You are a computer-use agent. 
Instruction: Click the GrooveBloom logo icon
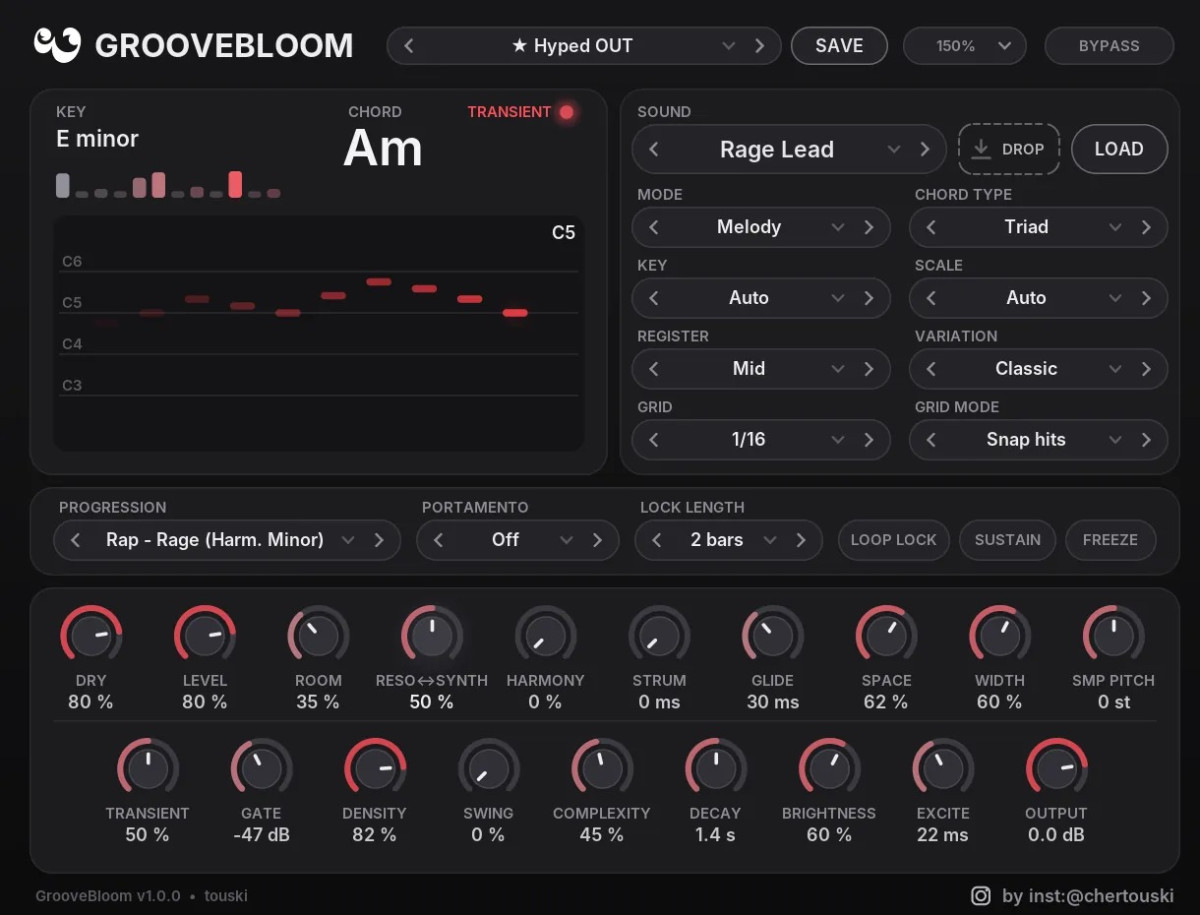[x=57, y=45]
